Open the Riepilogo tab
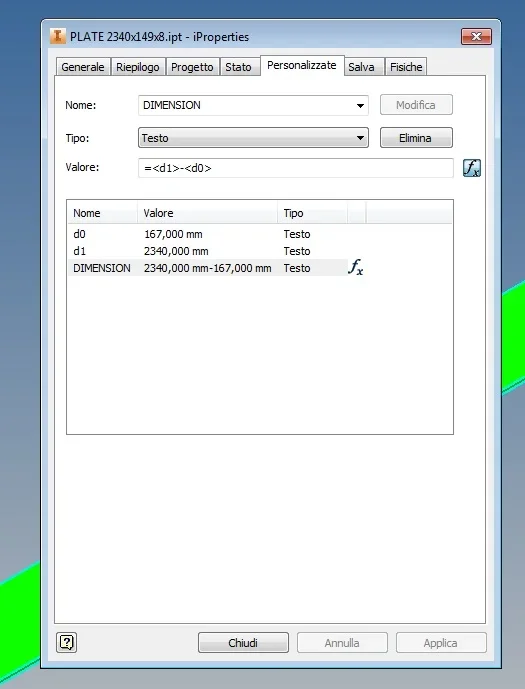The height and width of the screenshot is (689, 525). [x=138, y=67]
